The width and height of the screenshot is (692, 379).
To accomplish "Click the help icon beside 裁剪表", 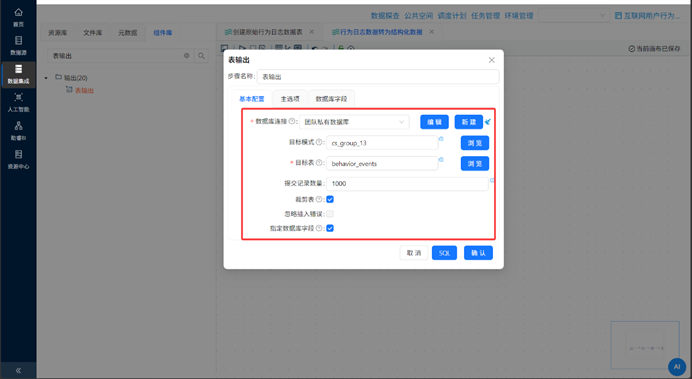I will click(319, 199).
